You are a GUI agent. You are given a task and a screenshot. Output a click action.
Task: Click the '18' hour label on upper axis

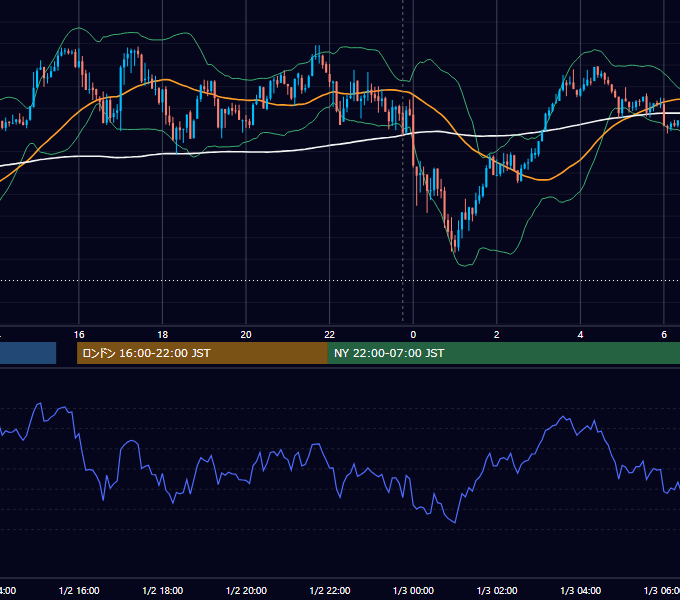tap(163, 335)
